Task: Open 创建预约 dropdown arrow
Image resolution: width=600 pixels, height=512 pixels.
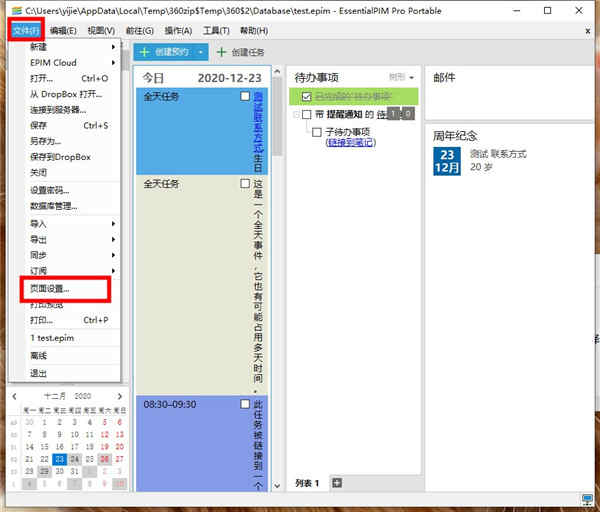Action: click(201, 52)
